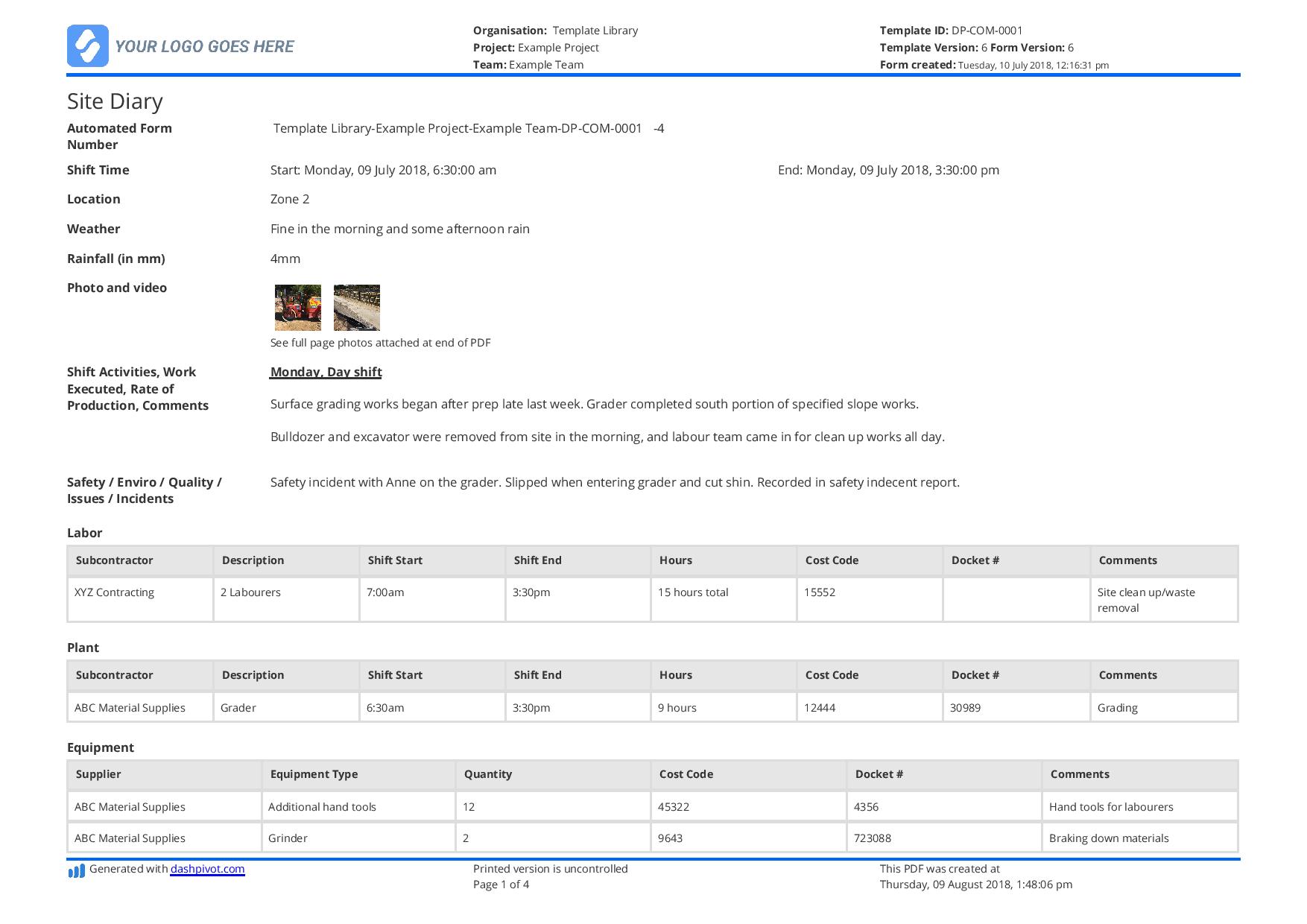This screenshot has width=1307, height=924.
Task: Click the 'Labor' section heading
Action: pyautogui.click(x=84, y=533)
